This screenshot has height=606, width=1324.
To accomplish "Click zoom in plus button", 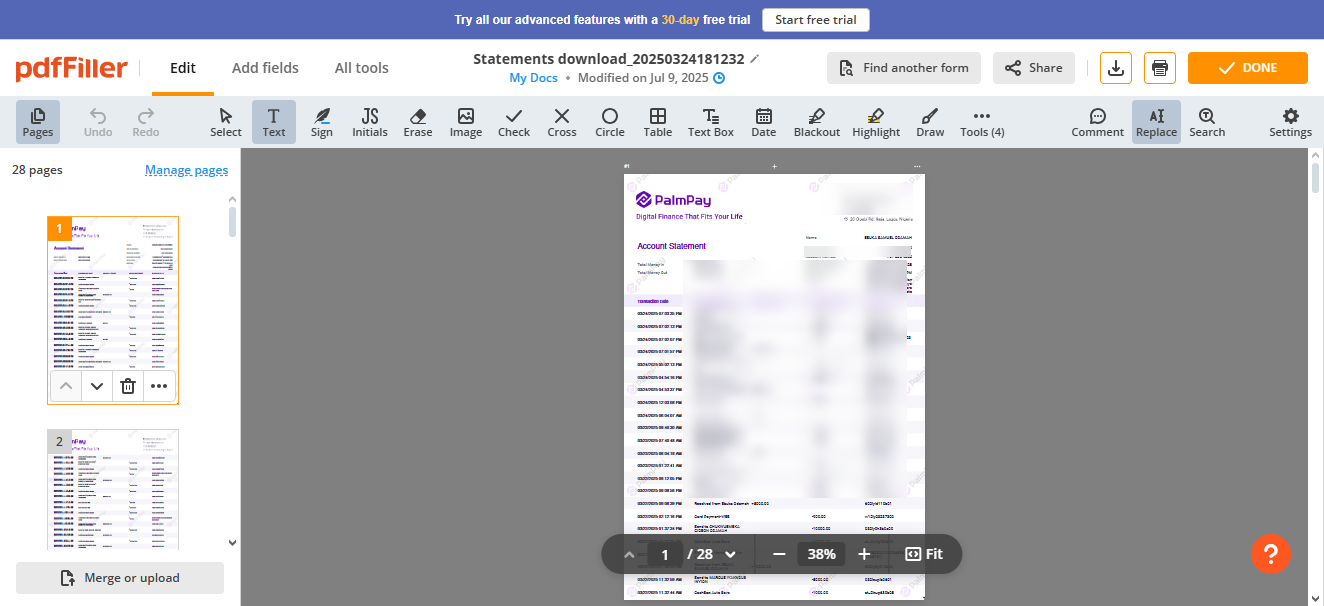I will [864, 554].
